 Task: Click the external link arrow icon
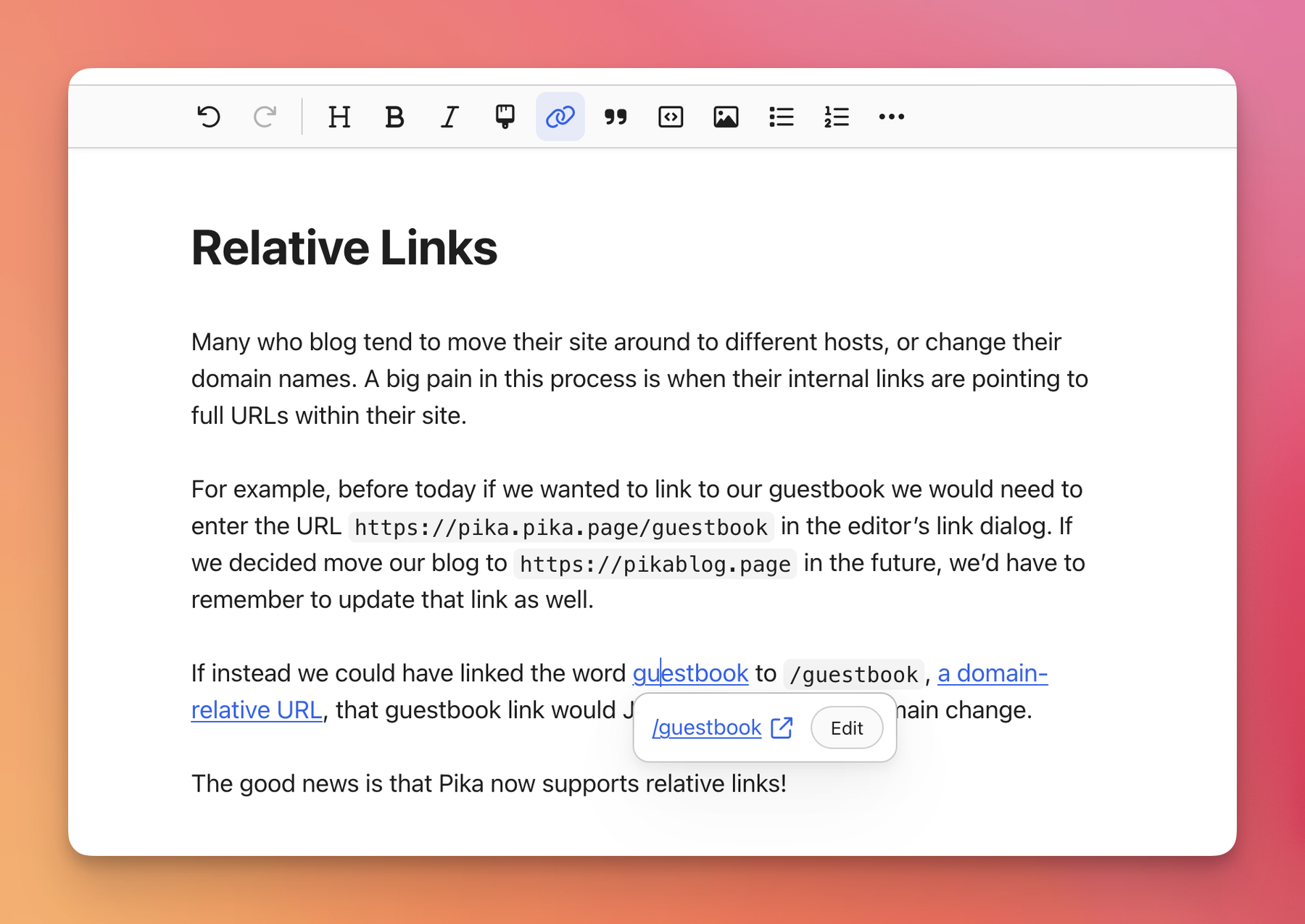click(x=782, y=728)
